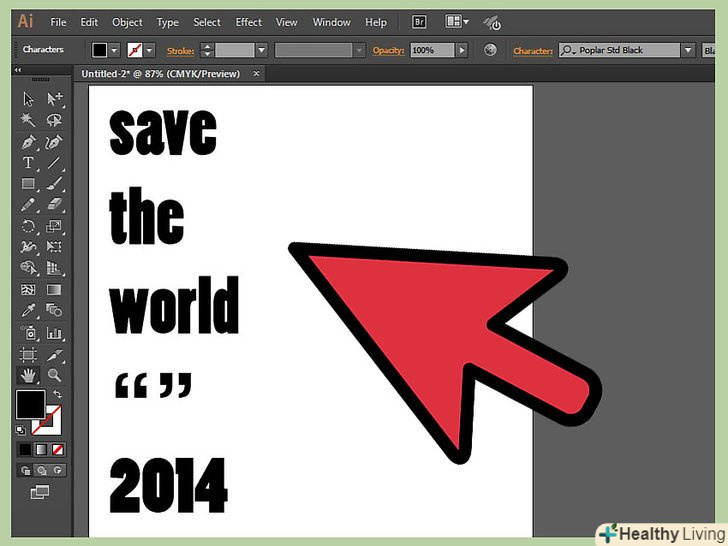The image size is (728, 546).
Task: Select the Type tool
Action: pyautogui.click(x=29, y=162)
